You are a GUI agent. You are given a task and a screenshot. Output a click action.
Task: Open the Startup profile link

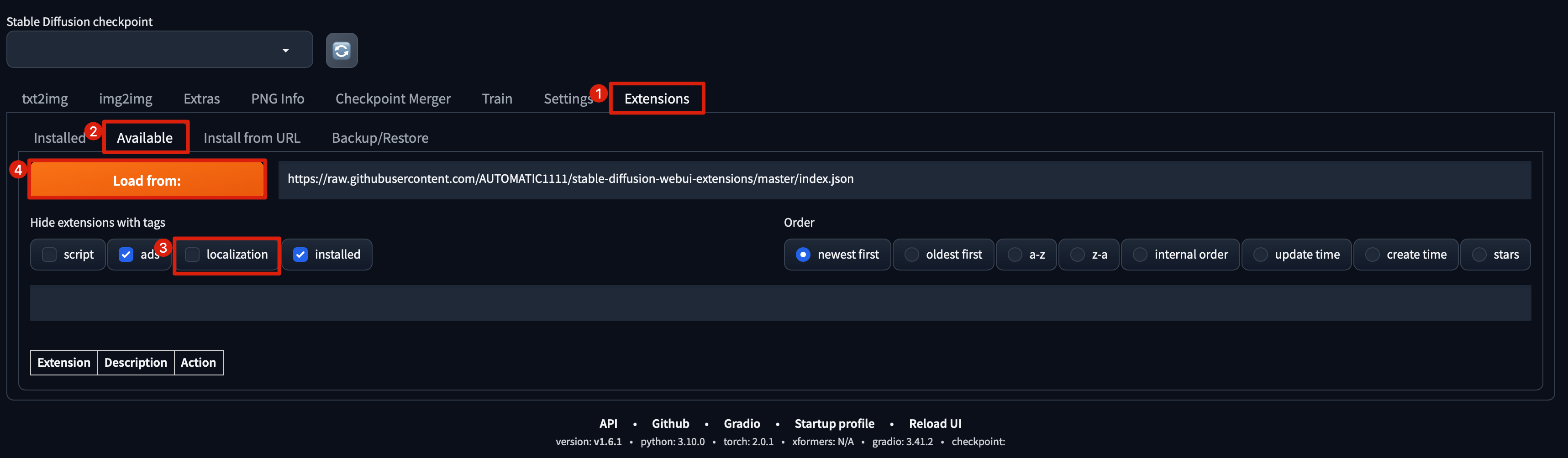click(834, 424)
